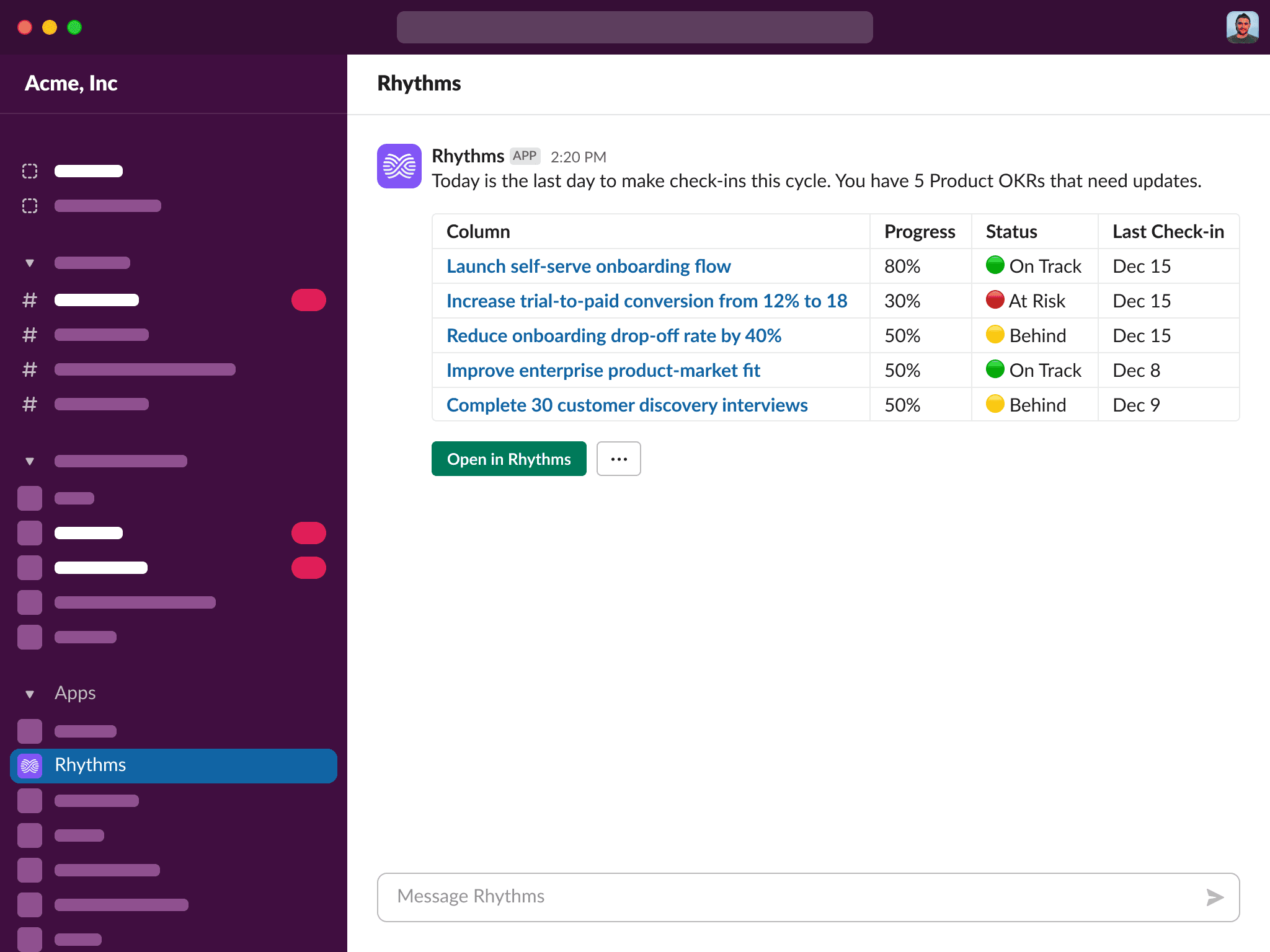
Task: Click the yellow Behind dot in the Reduce onboarding row
Action: [995, 335]
